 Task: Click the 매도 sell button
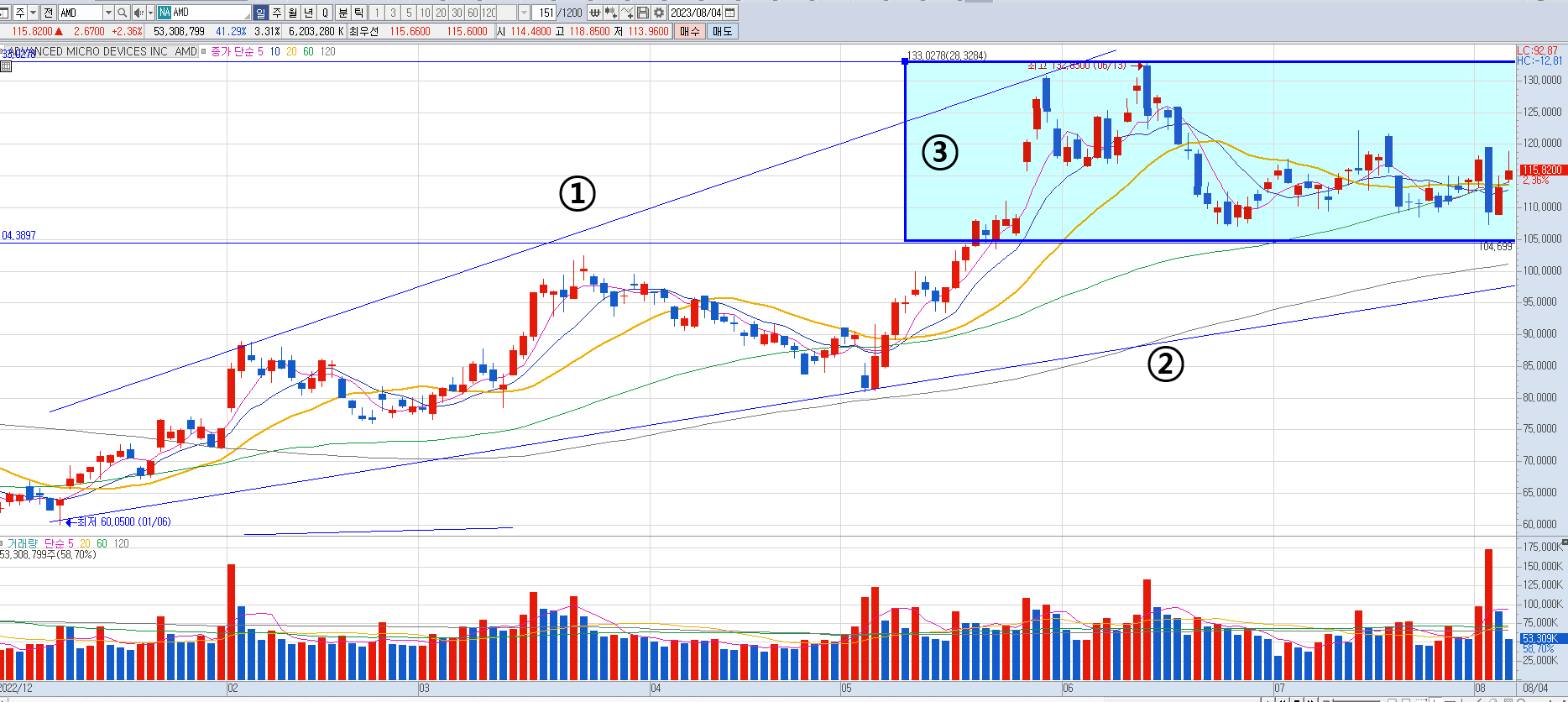point(723,31)
